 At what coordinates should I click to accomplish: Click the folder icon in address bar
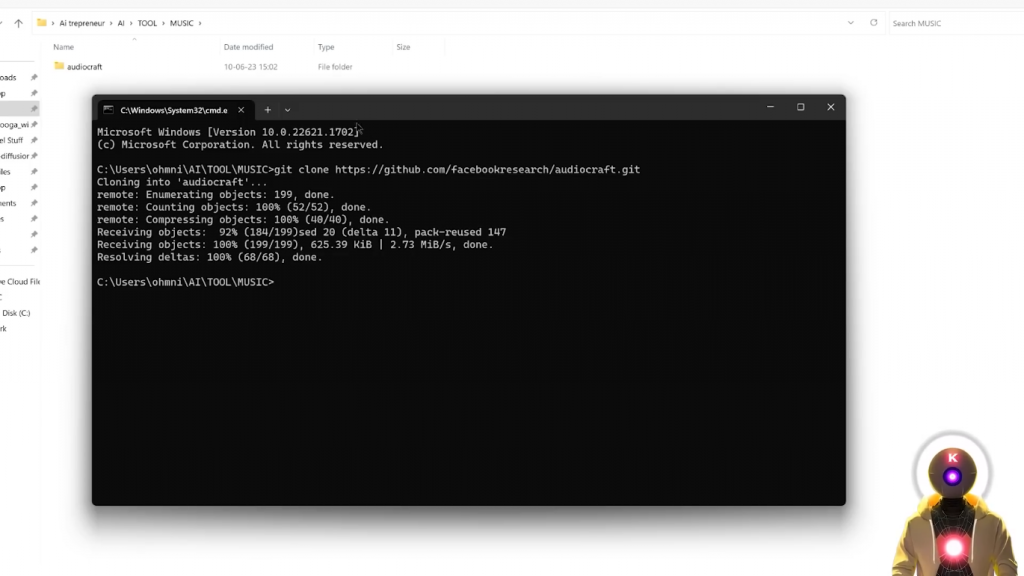click(x=42, y=23)
